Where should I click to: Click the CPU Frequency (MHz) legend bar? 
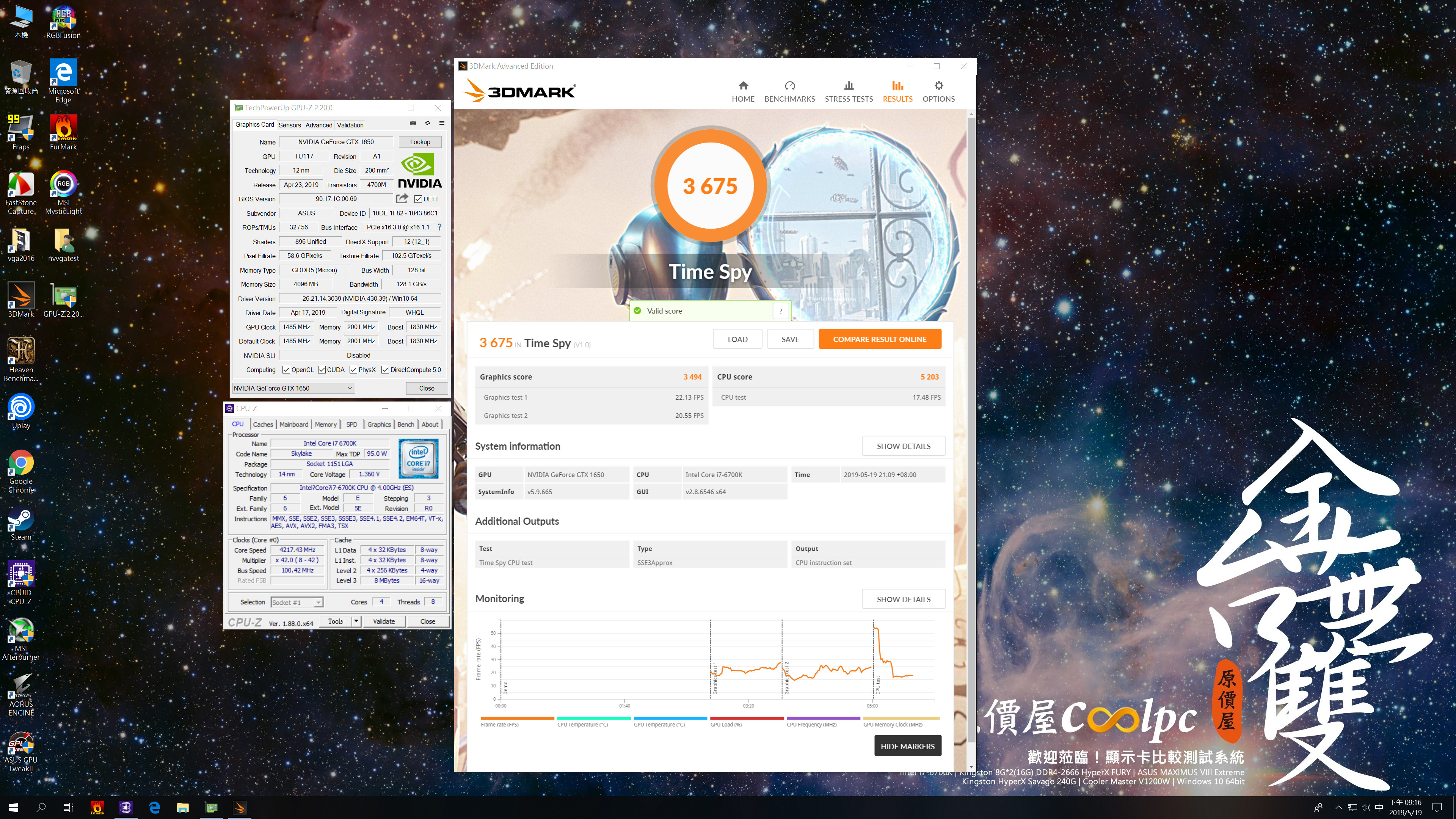(x=823, y=719)
